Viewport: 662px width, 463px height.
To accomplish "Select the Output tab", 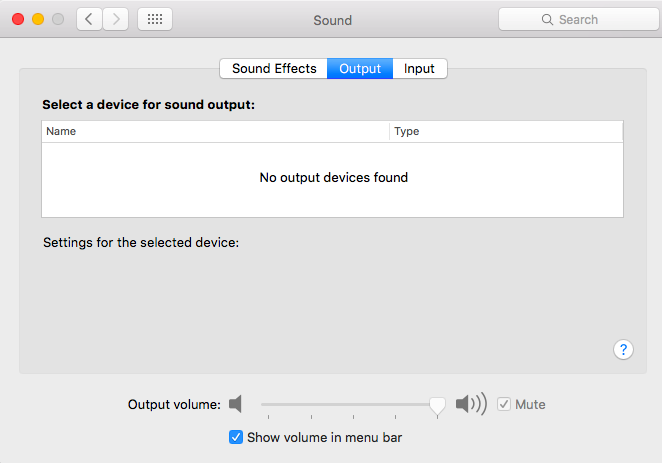I will click(x=360, y=68).
